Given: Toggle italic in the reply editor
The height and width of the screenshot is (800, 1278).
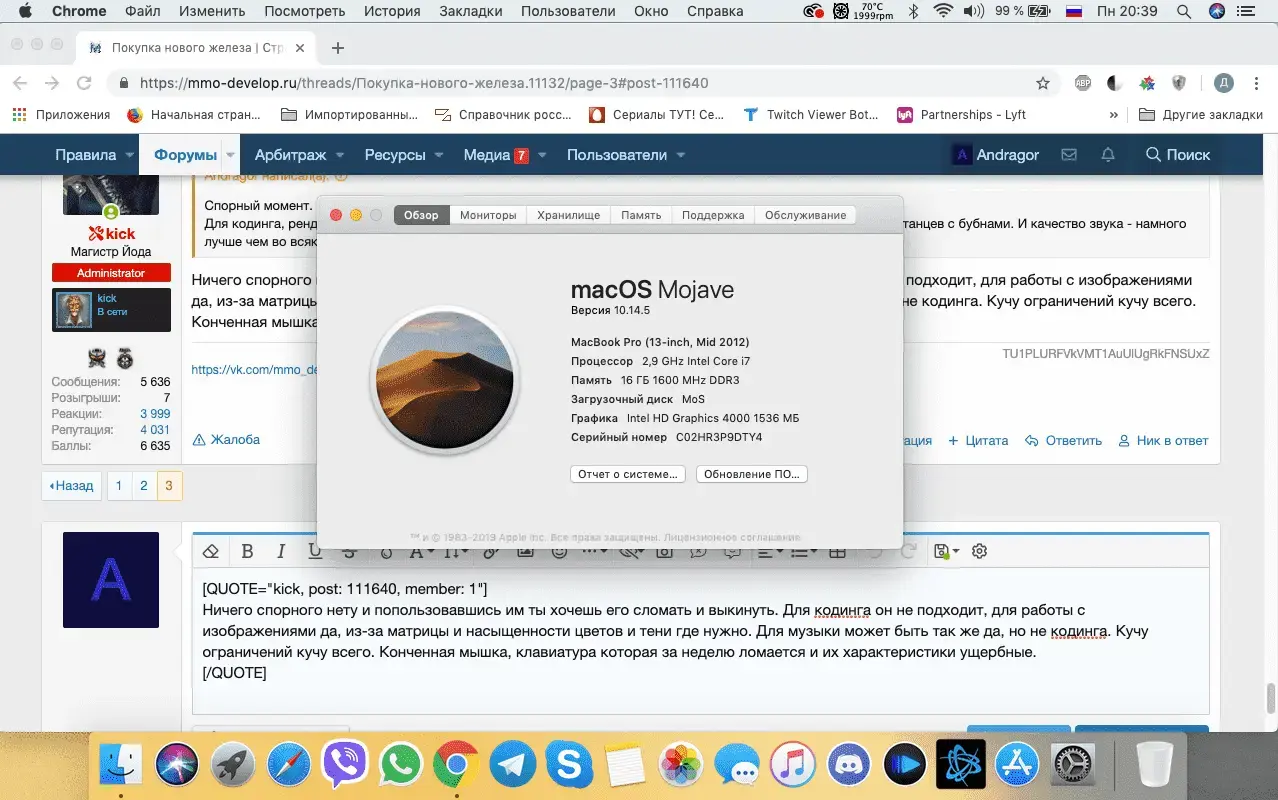Looking at the screenshot, I should pos(281,551).
